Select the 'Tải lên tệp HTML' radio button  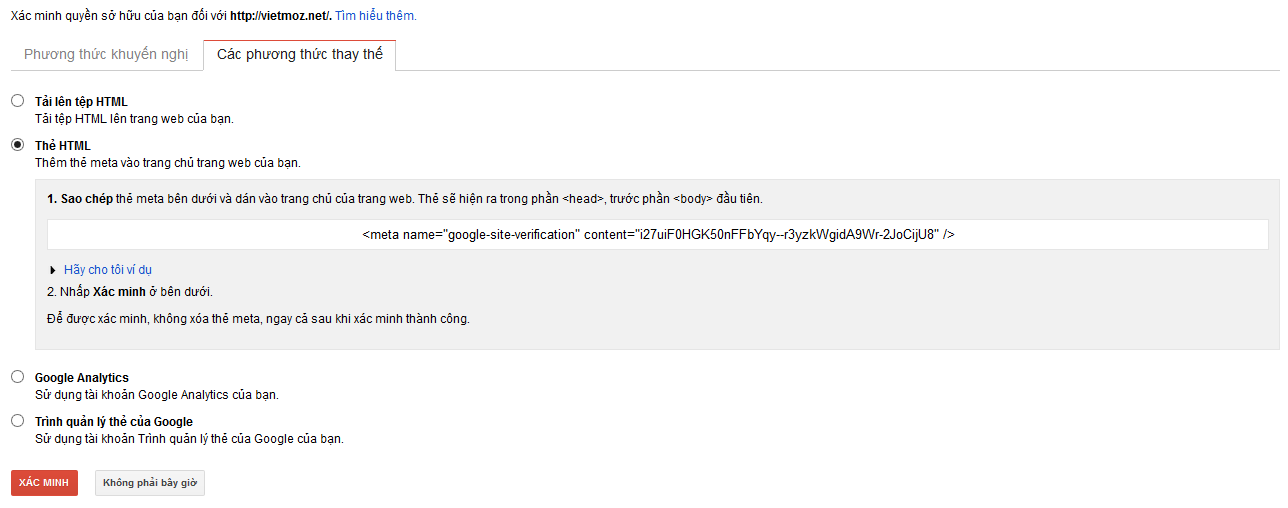coord(17,101)
